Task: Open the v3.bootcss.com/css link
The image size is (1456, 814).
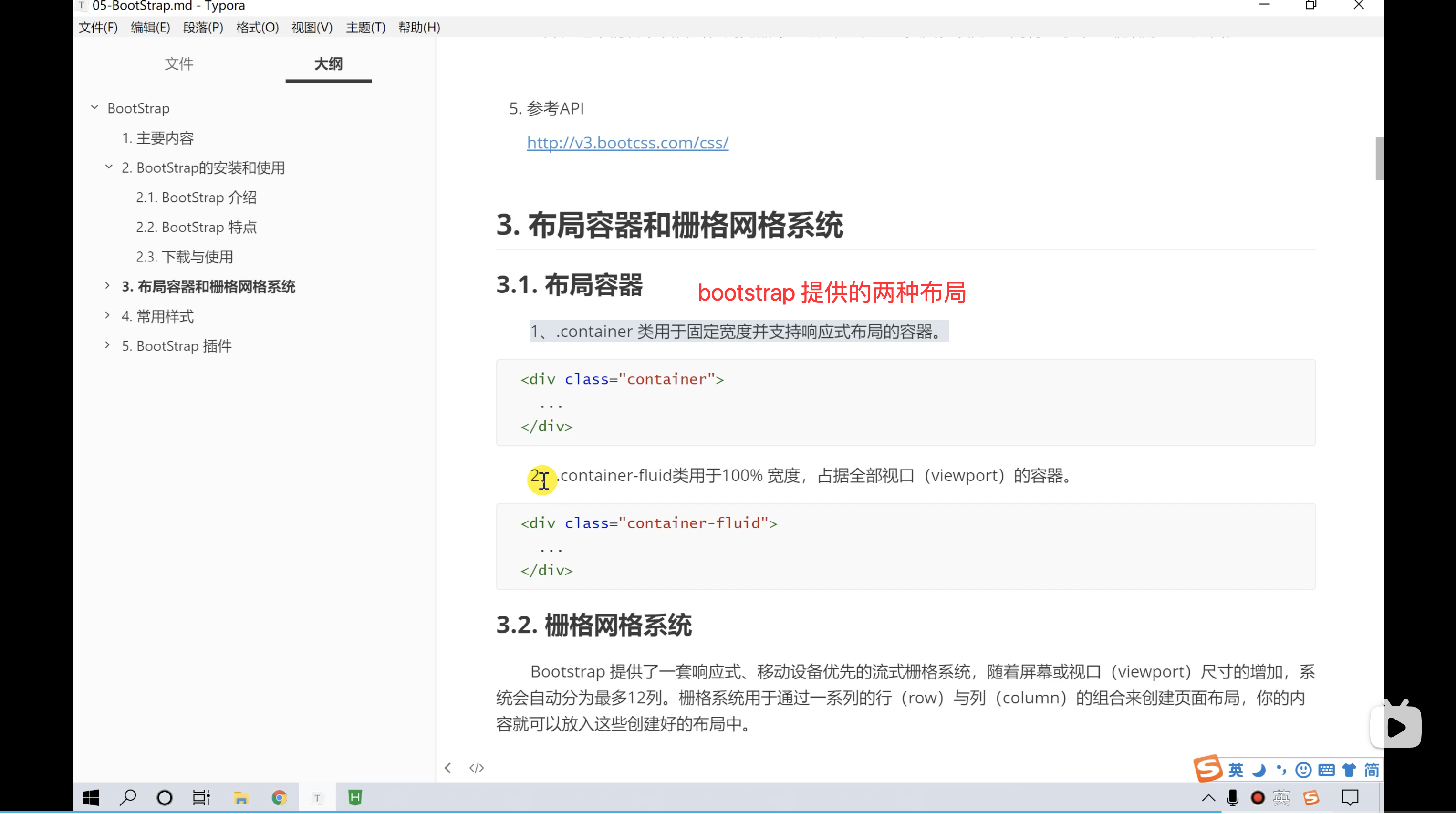Action: 627,143
